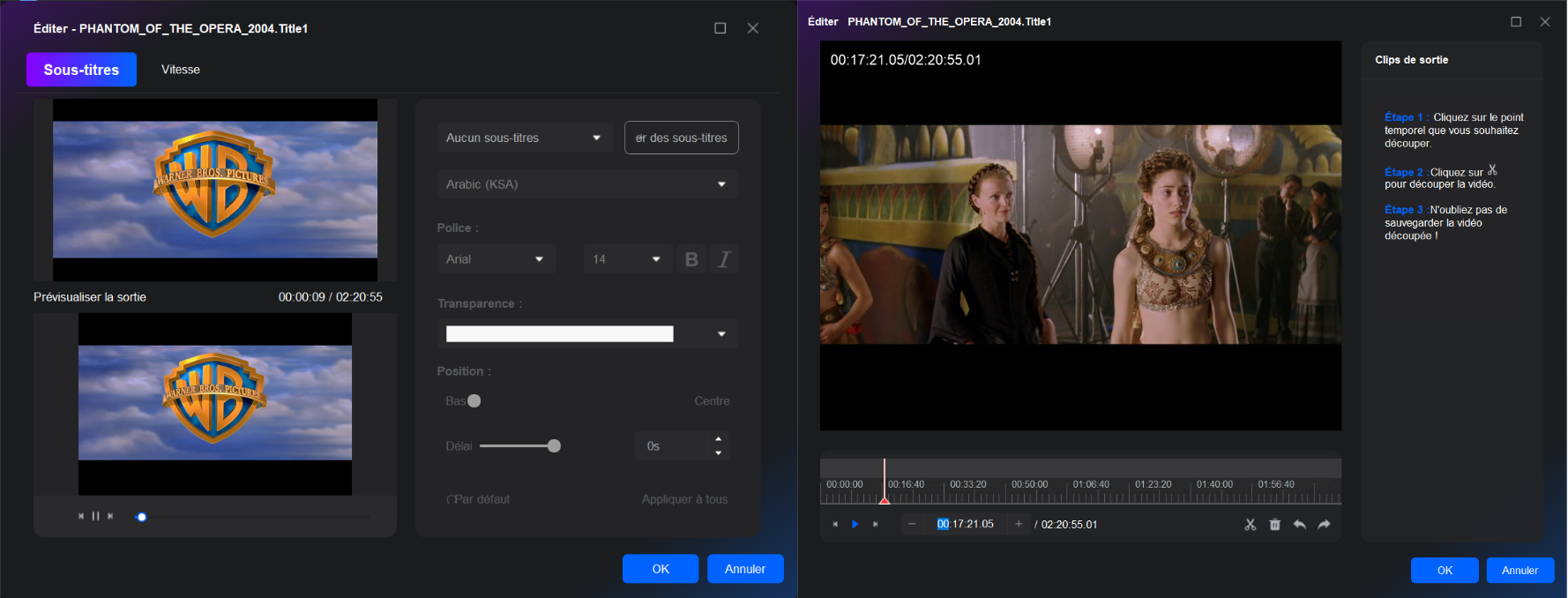Click the 00:50:00 timeline mark

pyautogui.click(x=1029, y=484)
